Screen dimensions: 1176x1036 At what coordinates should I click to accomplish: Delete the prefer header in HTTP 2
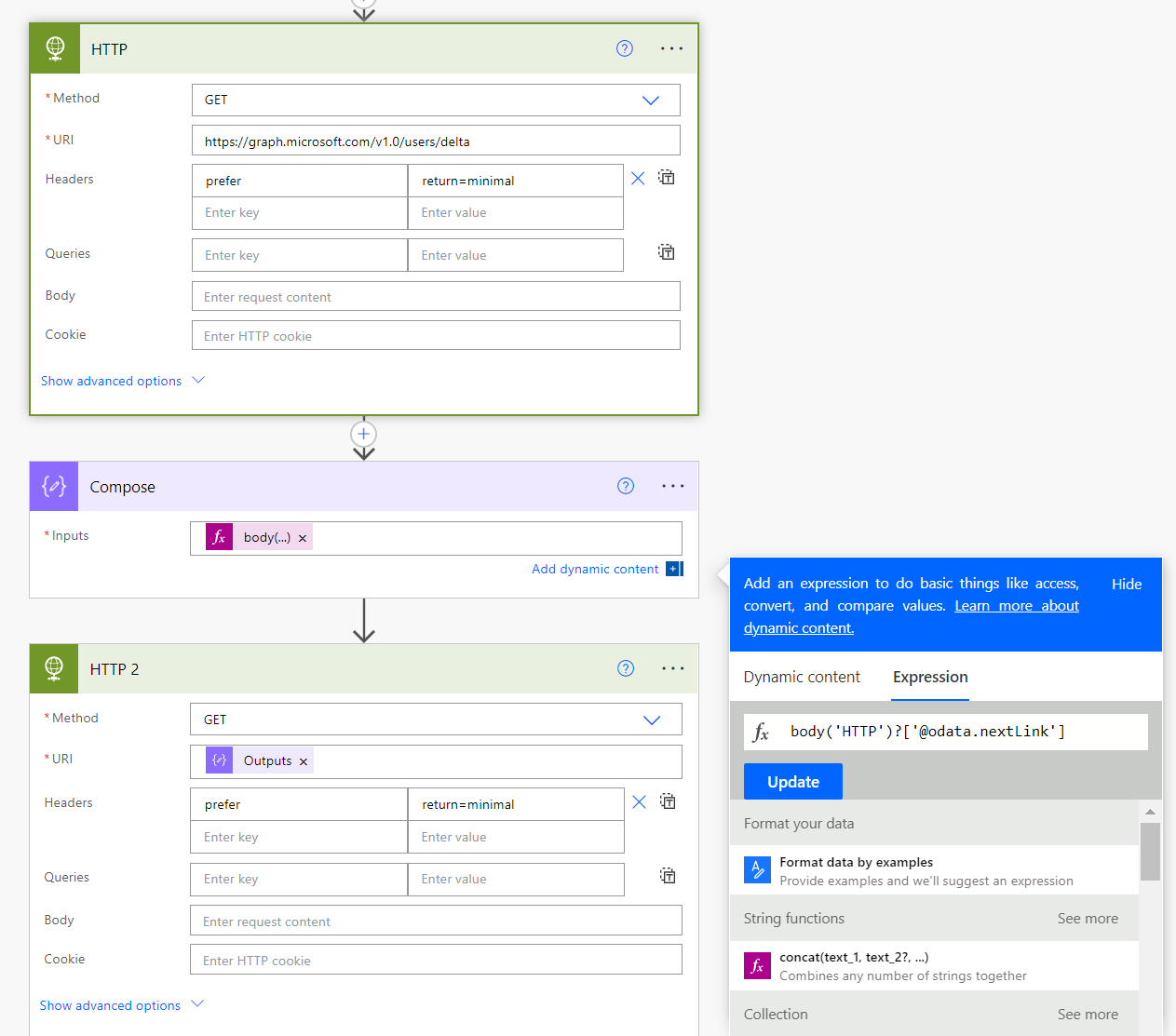pos(639,801)
